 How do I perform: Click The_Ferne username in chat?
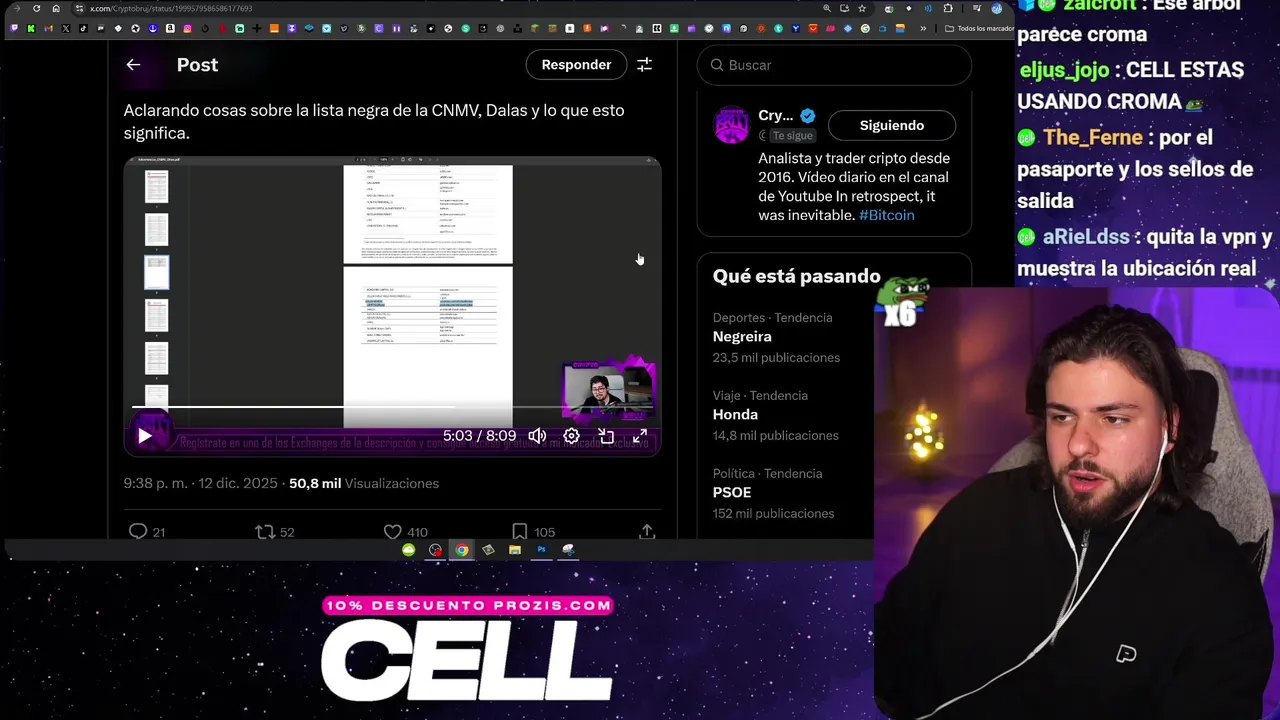pyautogui.click(x=1092, y=137)
